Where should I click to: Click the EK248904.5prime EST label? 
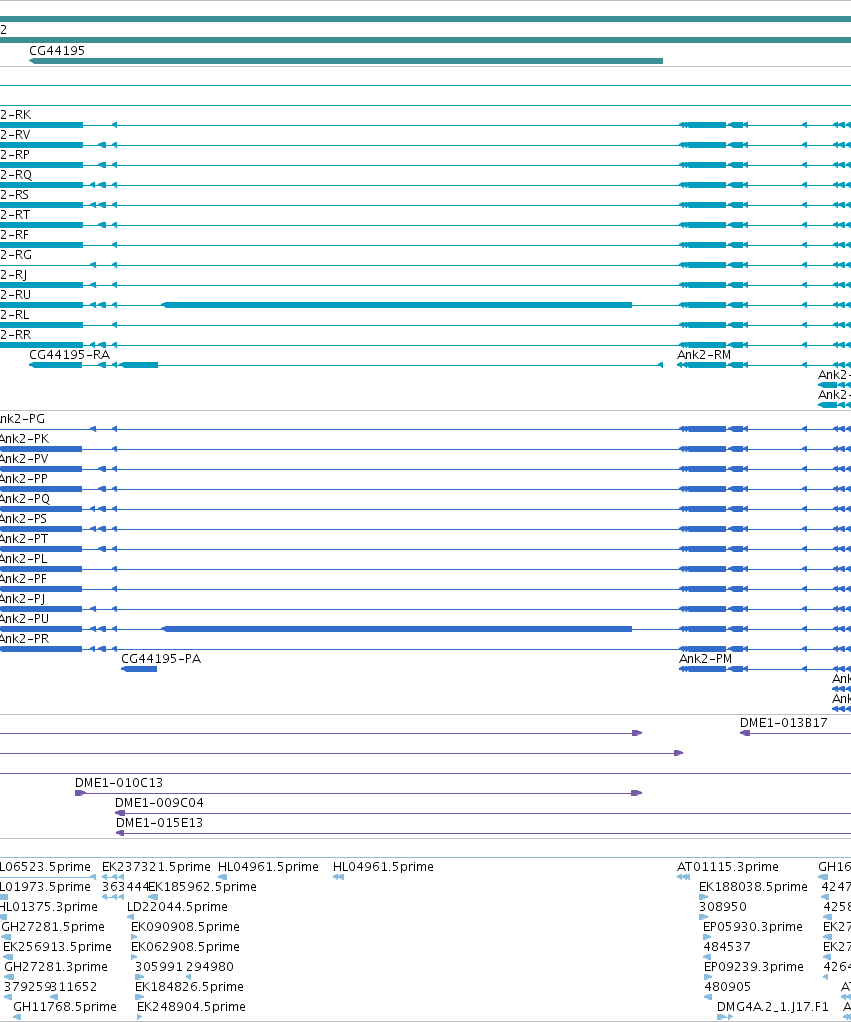point(192,1007)
